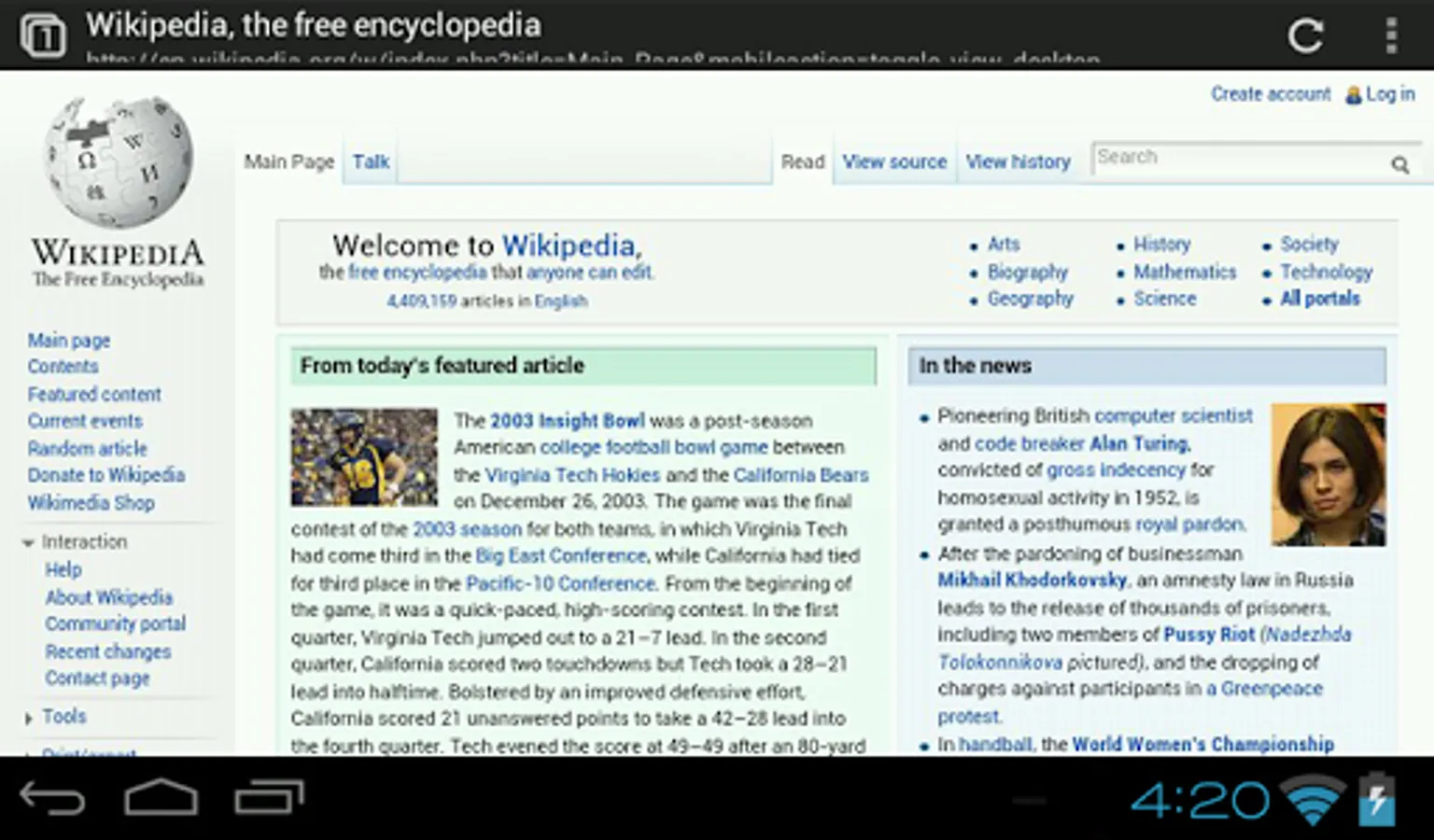Open the 2003 Insight Bowl article

(568, 421)
